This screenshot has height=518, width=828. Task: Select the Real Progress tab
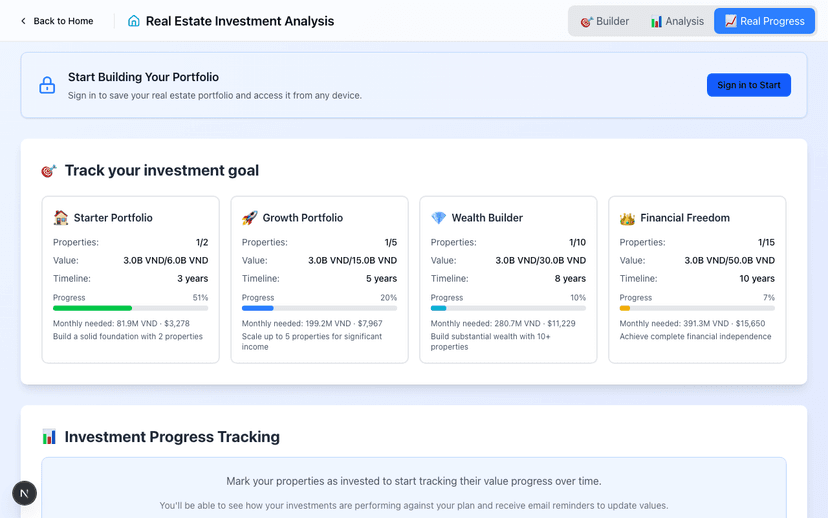[x=764, y=21]
